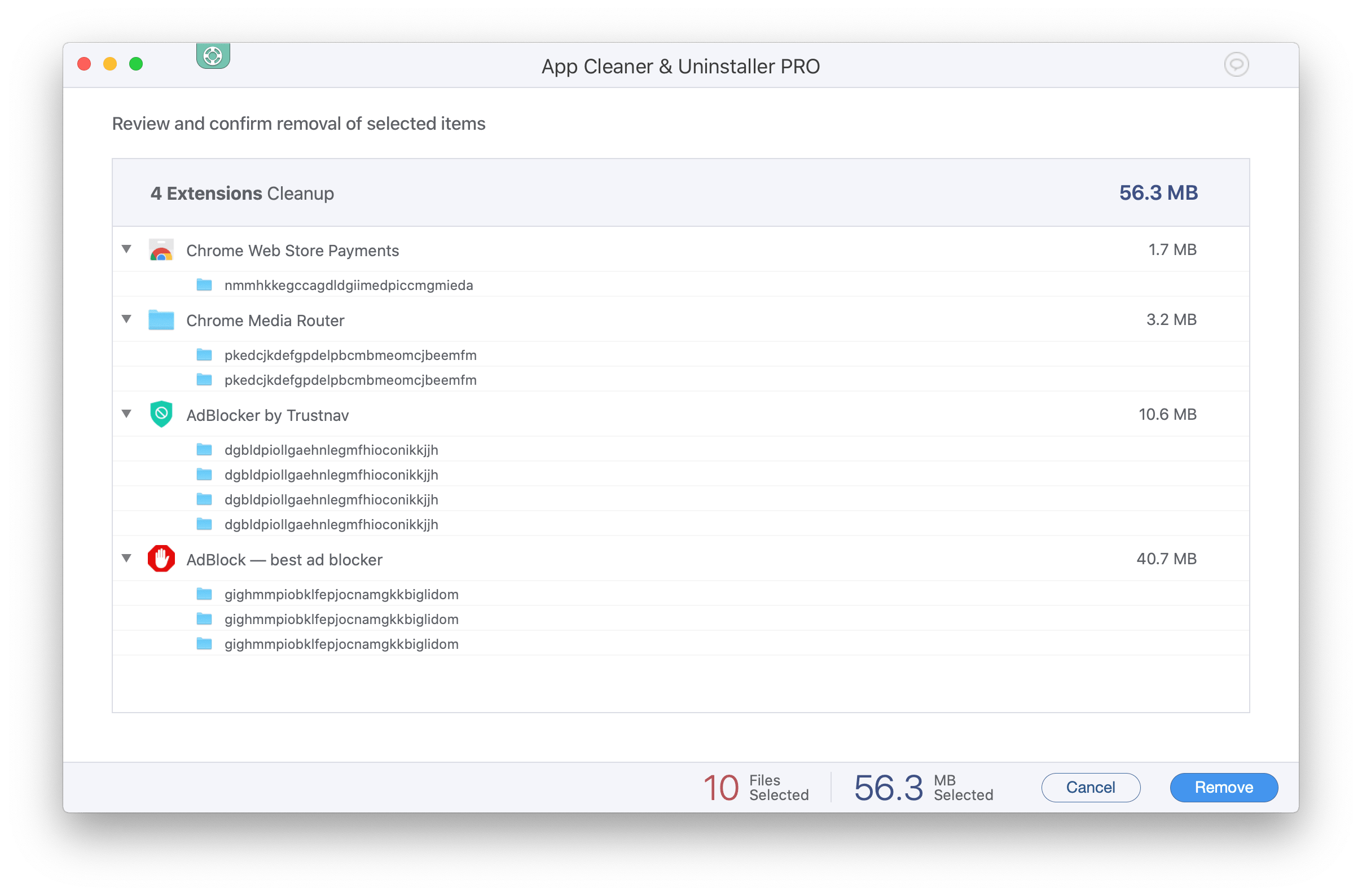Image resolution: width=1362 pixels, height=896 pixels.
Task: Click first gighmmpiobklfepjocnamgkkbiglidom folder icon
Action: (204, 594)
